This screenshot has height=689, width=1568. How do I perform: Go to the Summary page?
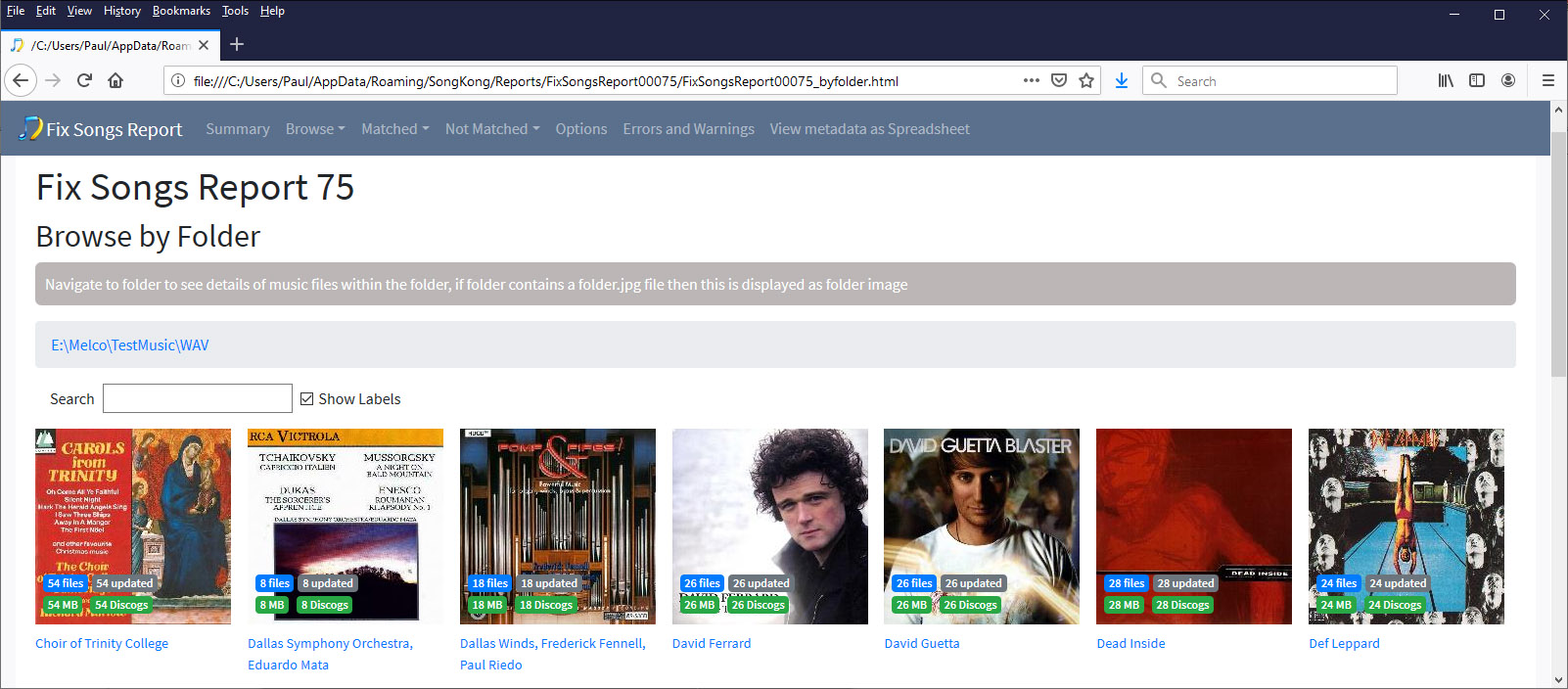click(x=238, y=129)
